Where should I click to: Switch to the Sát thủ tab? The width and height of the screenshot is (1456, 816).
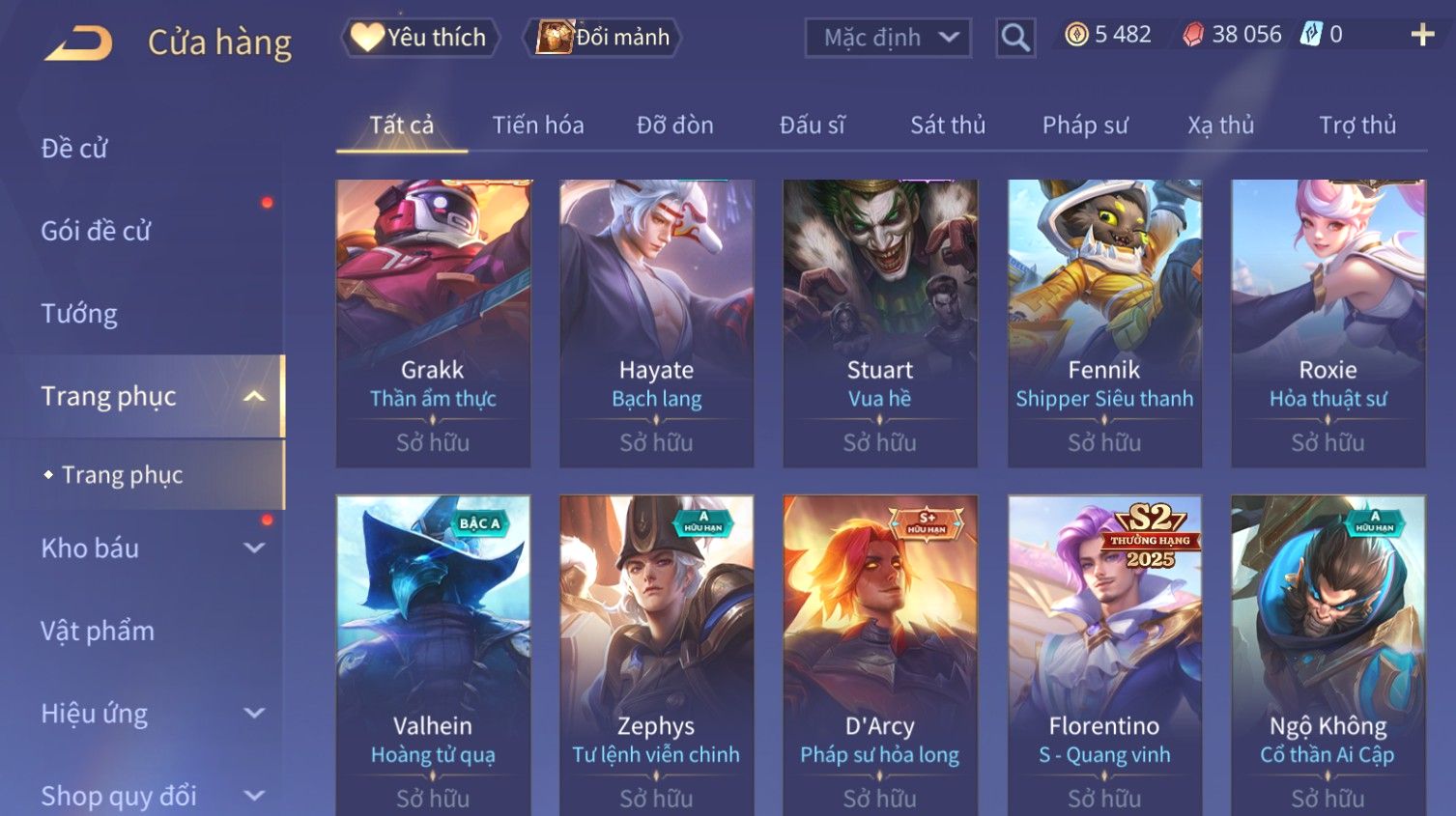[x=948, y=126]
